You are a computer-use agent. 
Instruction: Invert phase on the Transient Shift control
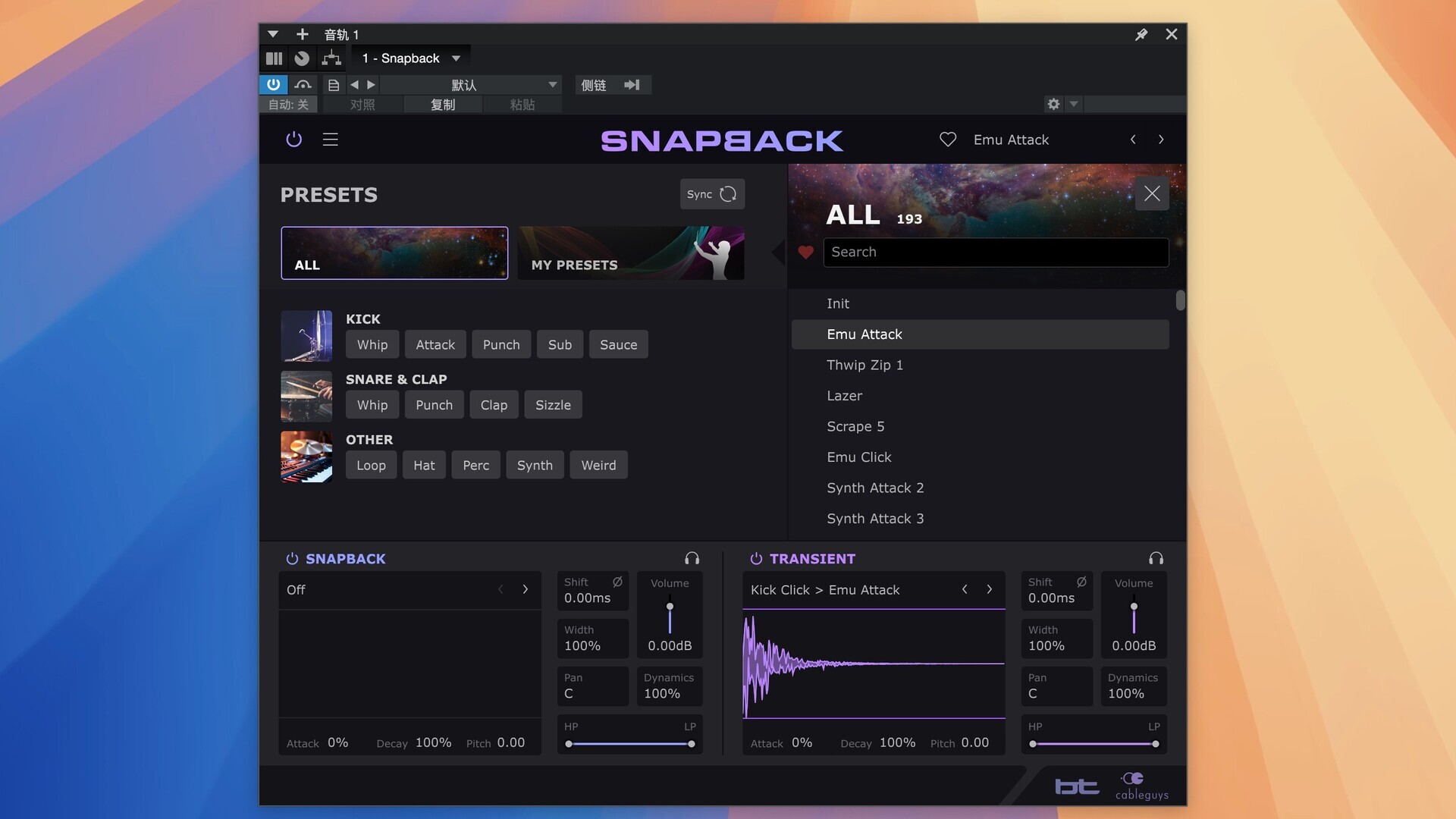click(1081, 582)
